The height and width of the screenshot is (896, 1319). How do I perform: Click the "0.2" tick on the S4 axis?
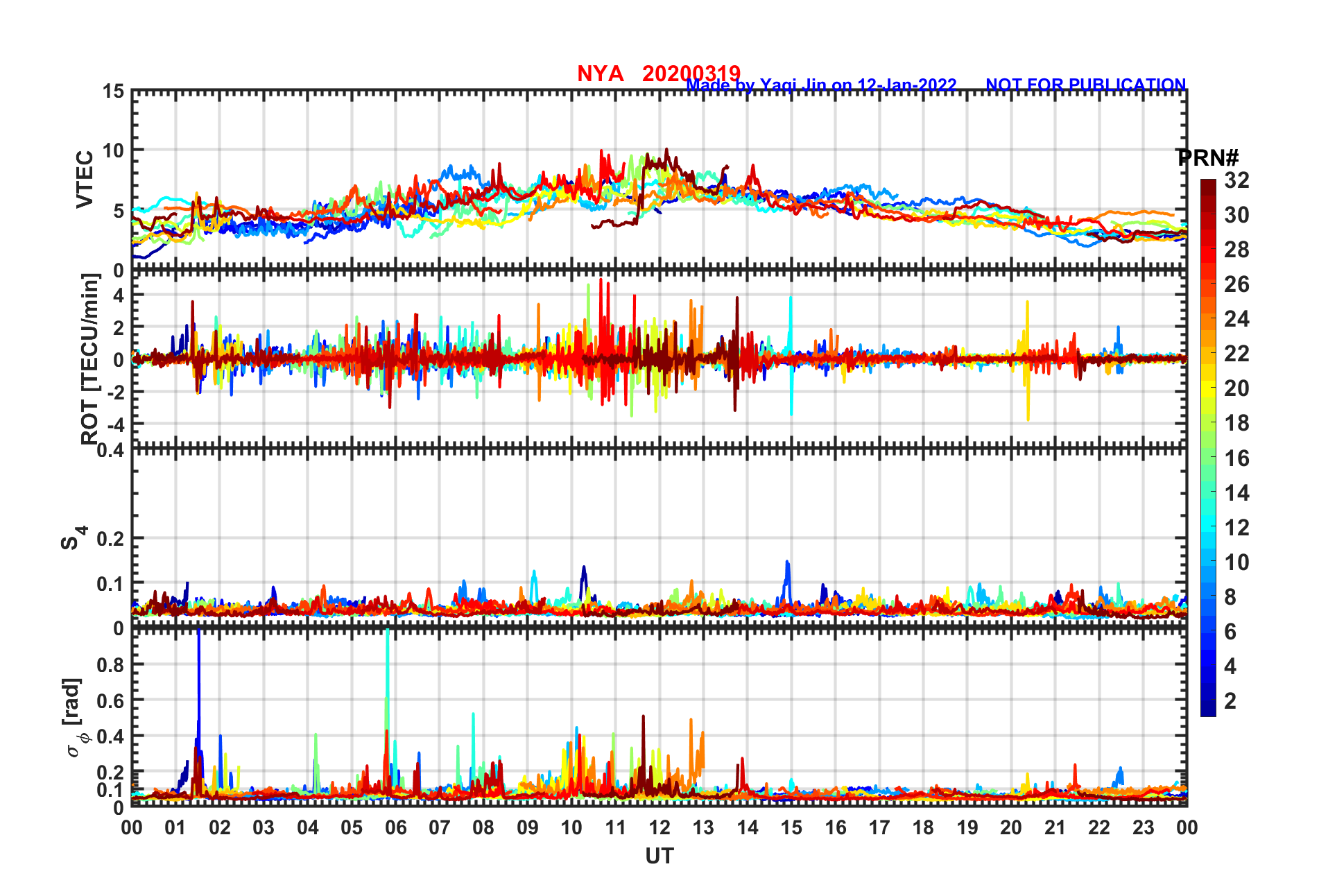(x=111, y=538)
